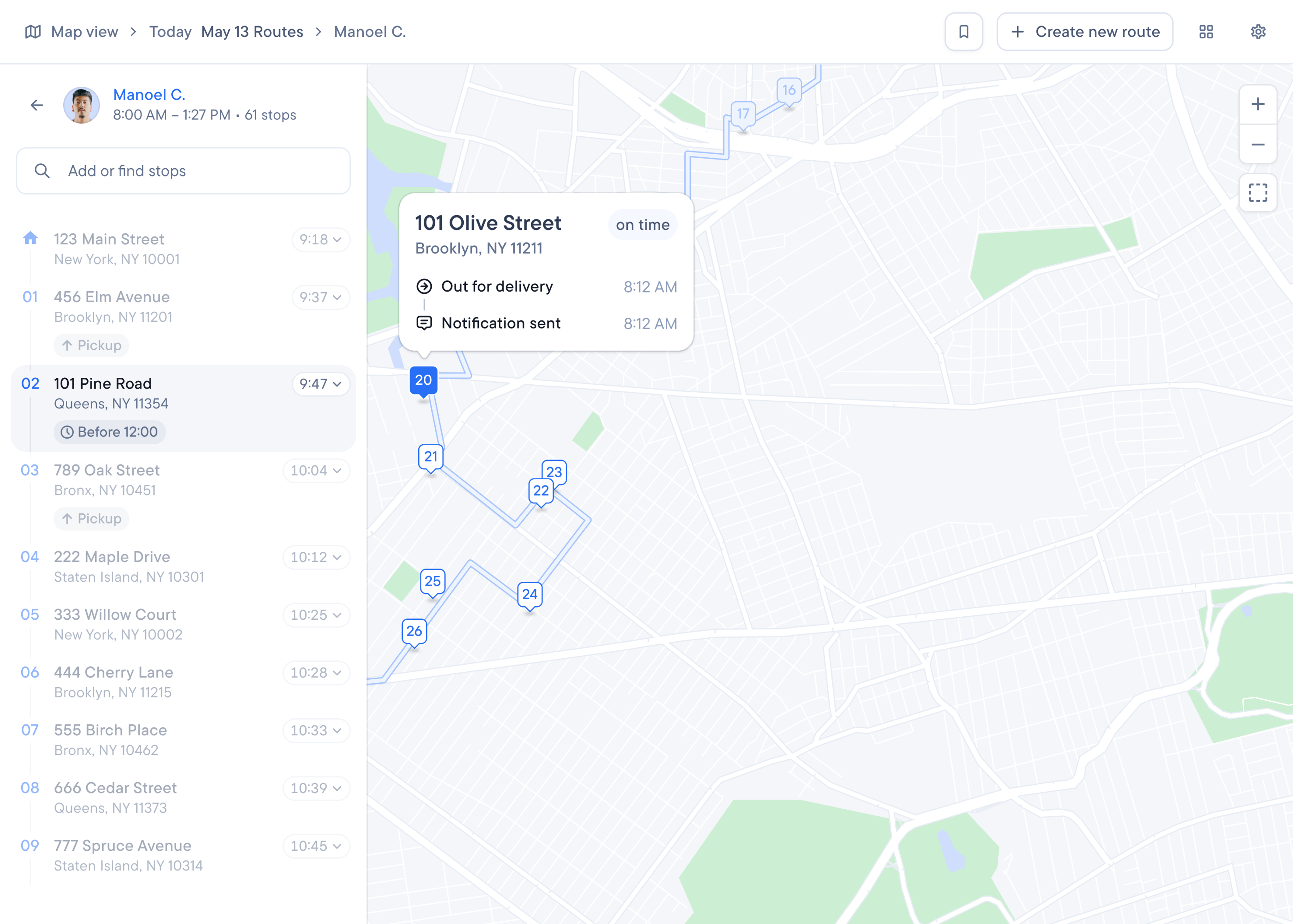Image resolution: width=1293 pixels, height=924 pixels.
Task: Click Brooklyn, NY 11211 address in popup
Action: 478,249
